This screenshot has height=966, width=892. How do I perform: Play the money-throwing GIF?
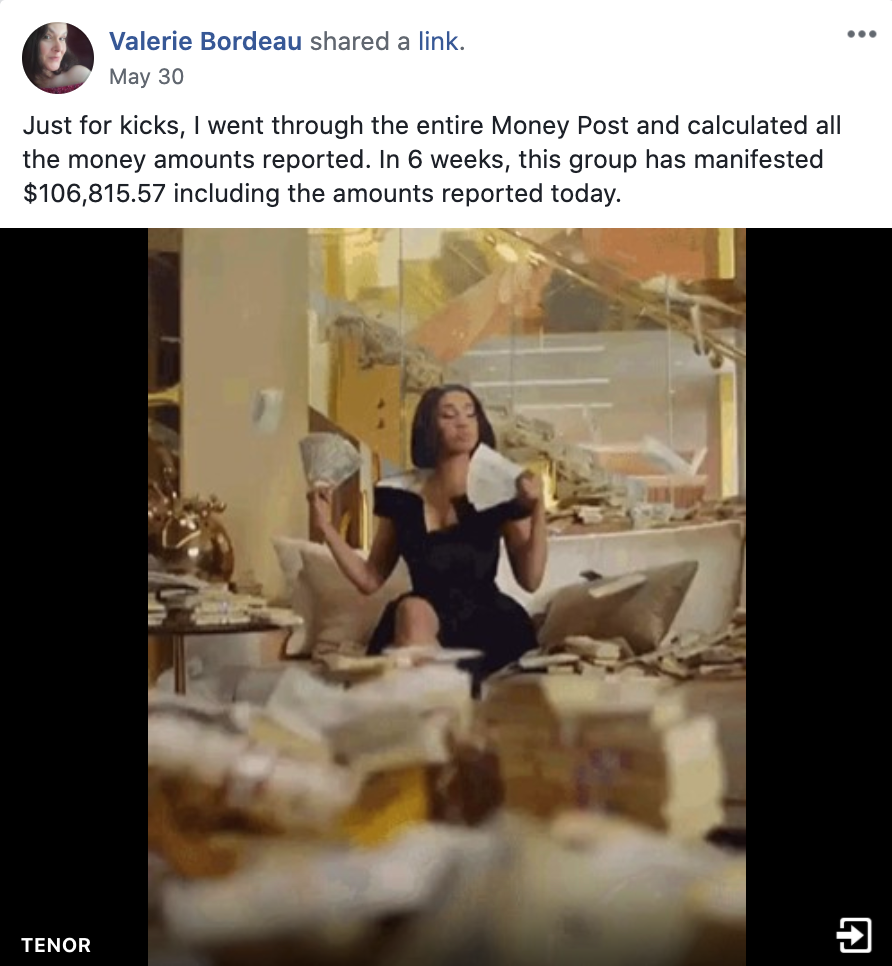(447, 596)
